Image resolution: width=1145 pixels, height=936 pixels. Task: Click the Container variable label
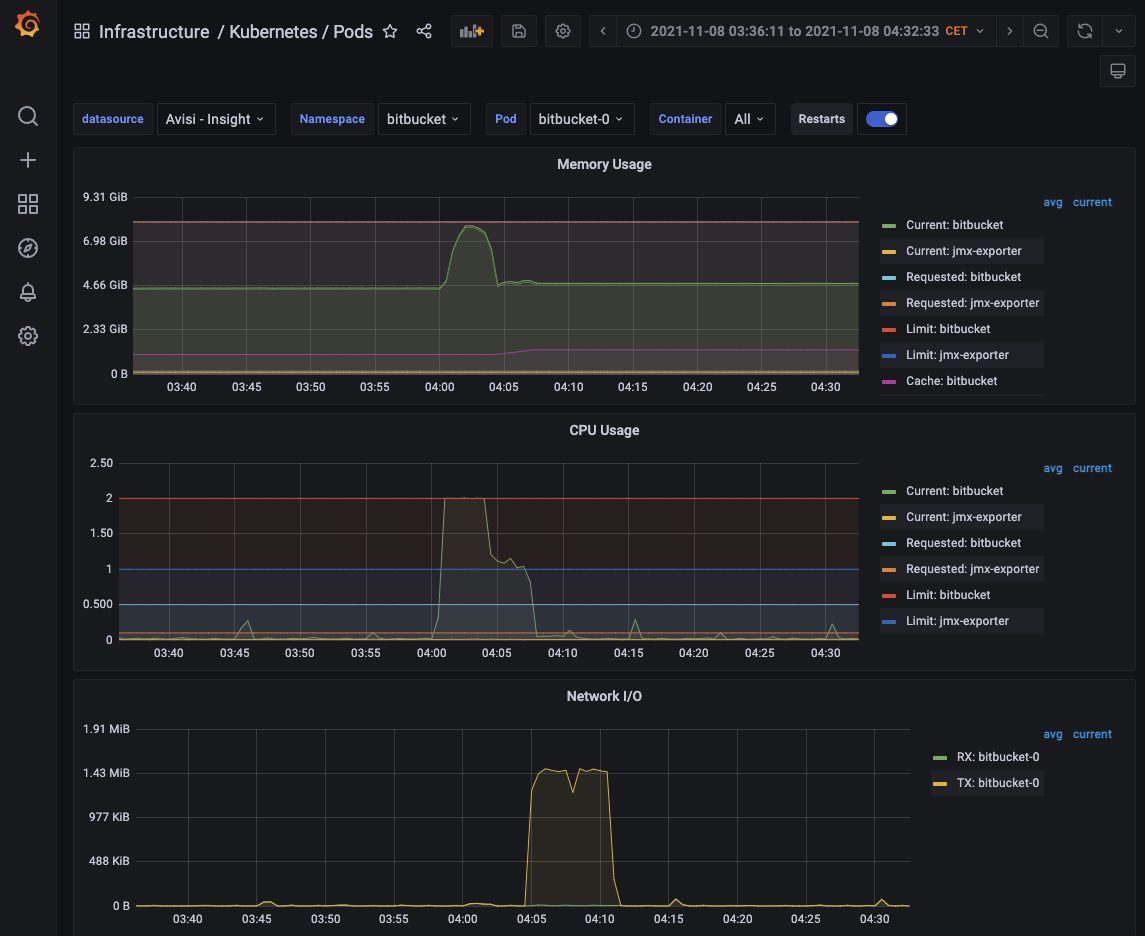pos(685,119)
